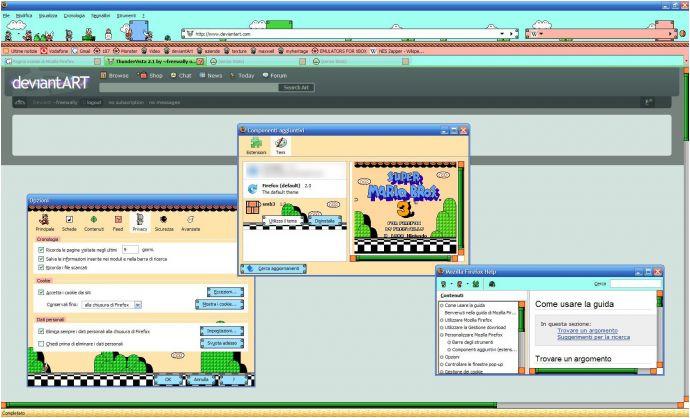Open the Trovare un argomento help link

(587, 330)
